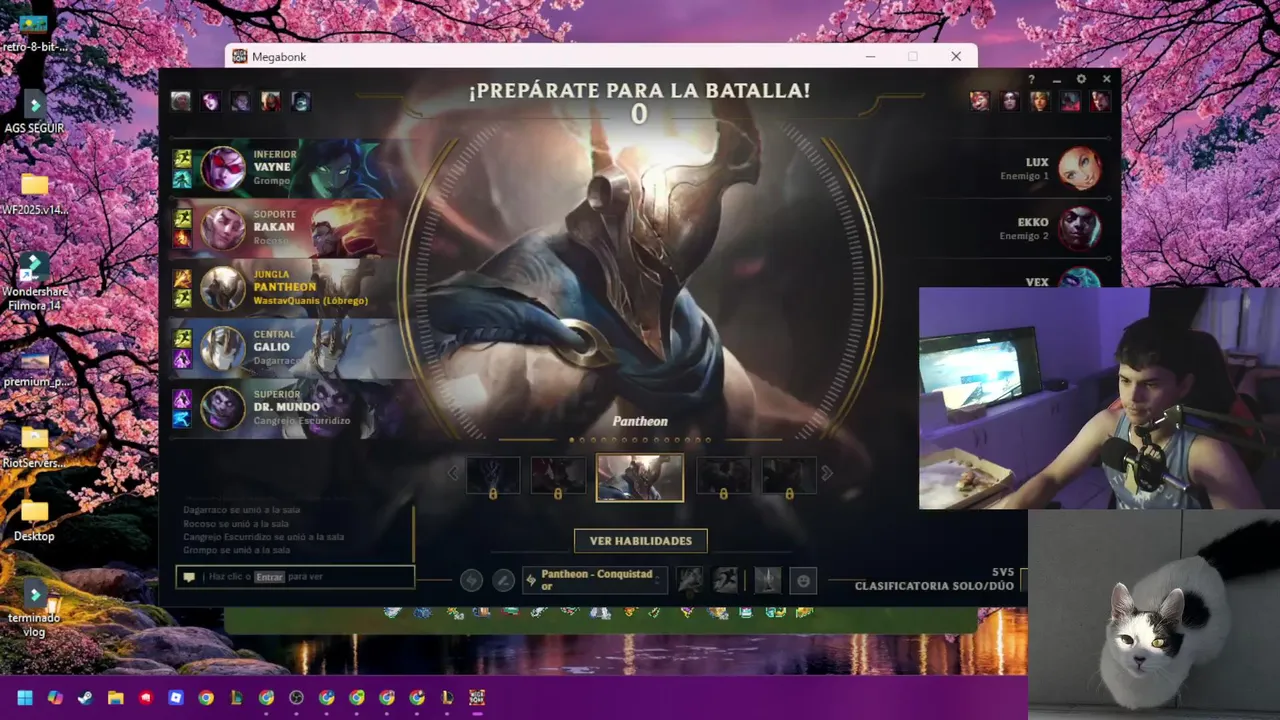
Task: Open the Megabonk taskbar icon
Action: (x=477, y=697)
